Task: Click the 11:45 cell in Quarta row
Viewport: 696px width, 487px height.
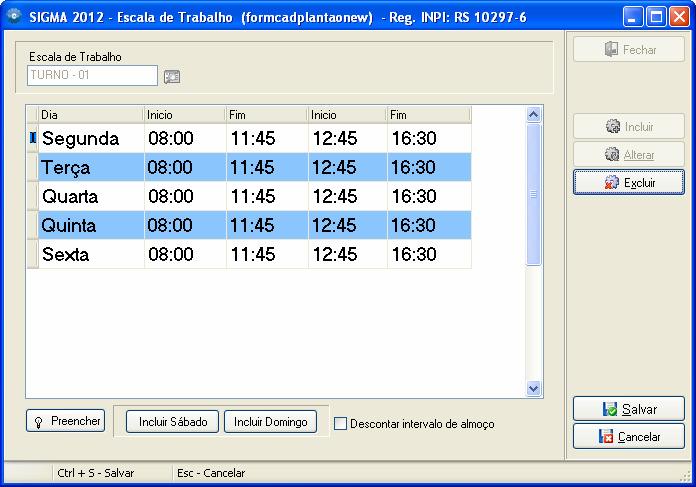Action: coord(267,196)
